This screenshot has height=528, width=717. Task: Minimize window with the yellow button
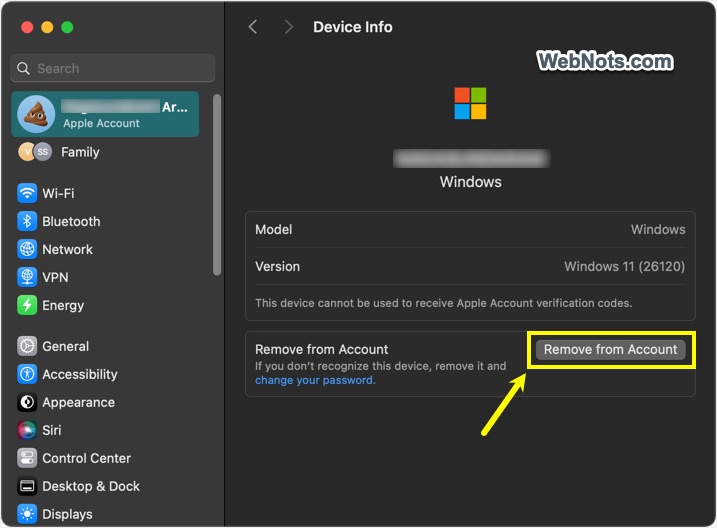(x=47, y=27)
